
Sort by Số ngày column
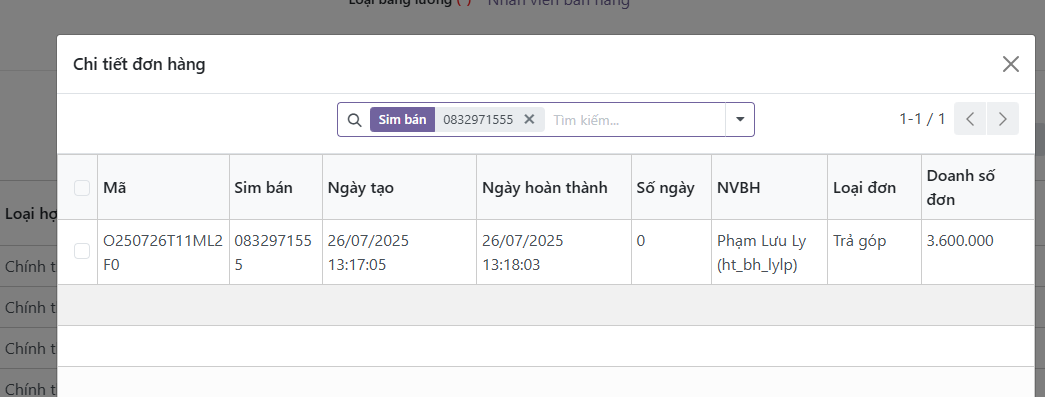click(671, 188)
